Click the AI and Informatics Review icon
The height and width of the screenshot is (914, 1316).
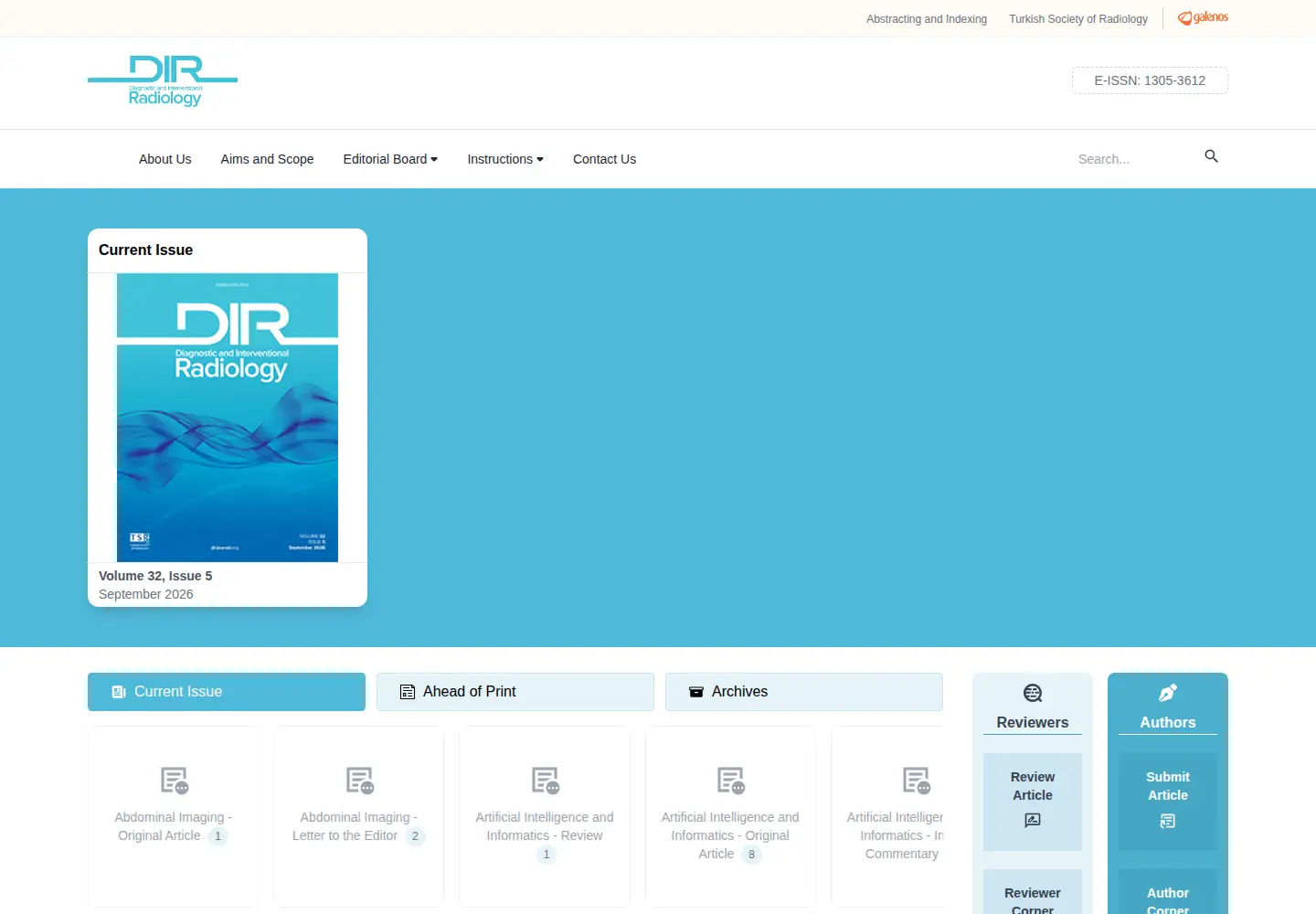click(x=545, y=781)
